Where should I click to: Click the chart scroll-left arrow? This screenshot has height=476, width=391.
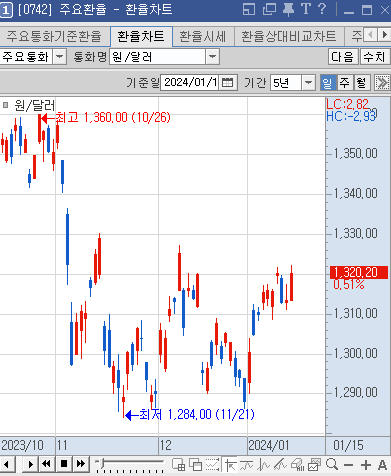point(6,464)
